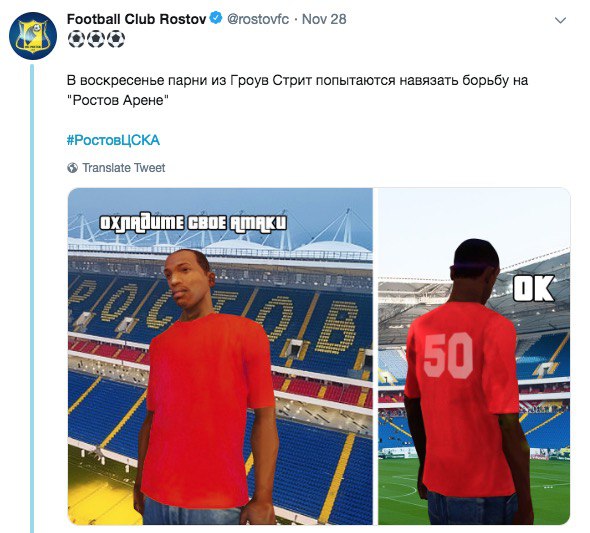Open the tweet options chevron menu

[561, 20]
